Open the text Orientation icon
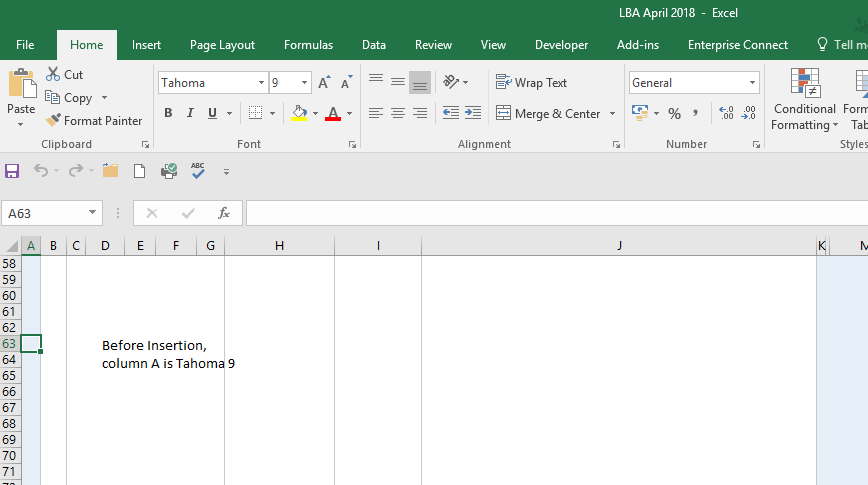Viewport: 868px width, 485px height. 451,82
